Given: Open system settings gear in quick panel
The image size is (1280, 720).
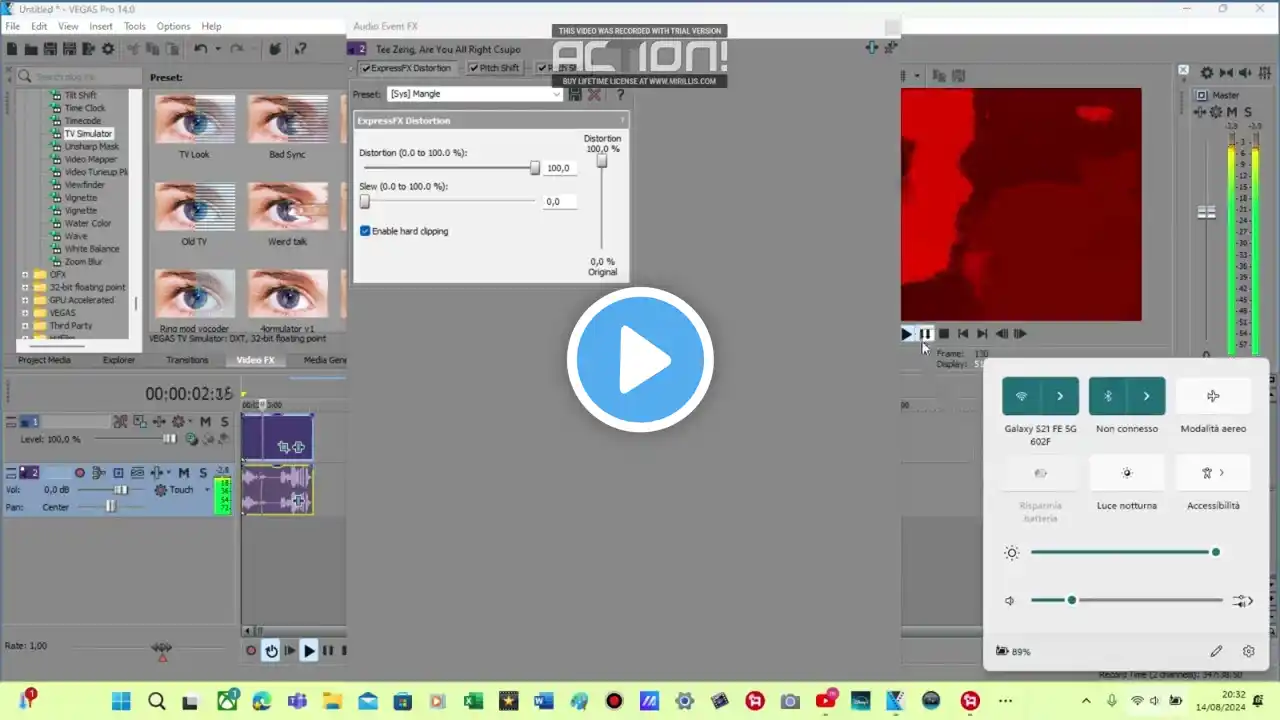Looking at the screenshot, I should click(1249, 651).
